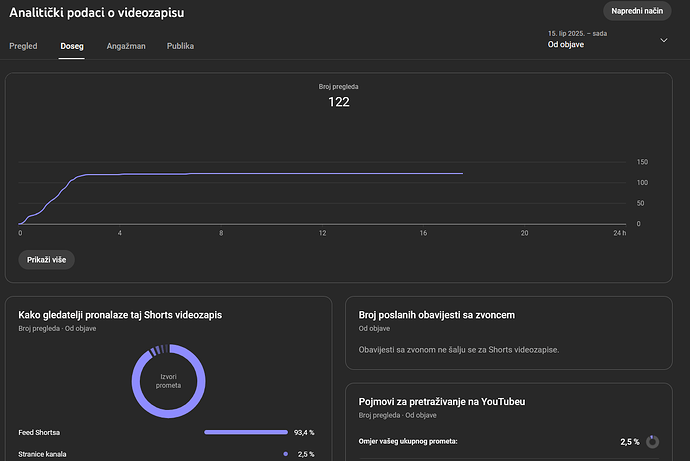Click the Feed Shortsa progress bar

coord(246,432)
